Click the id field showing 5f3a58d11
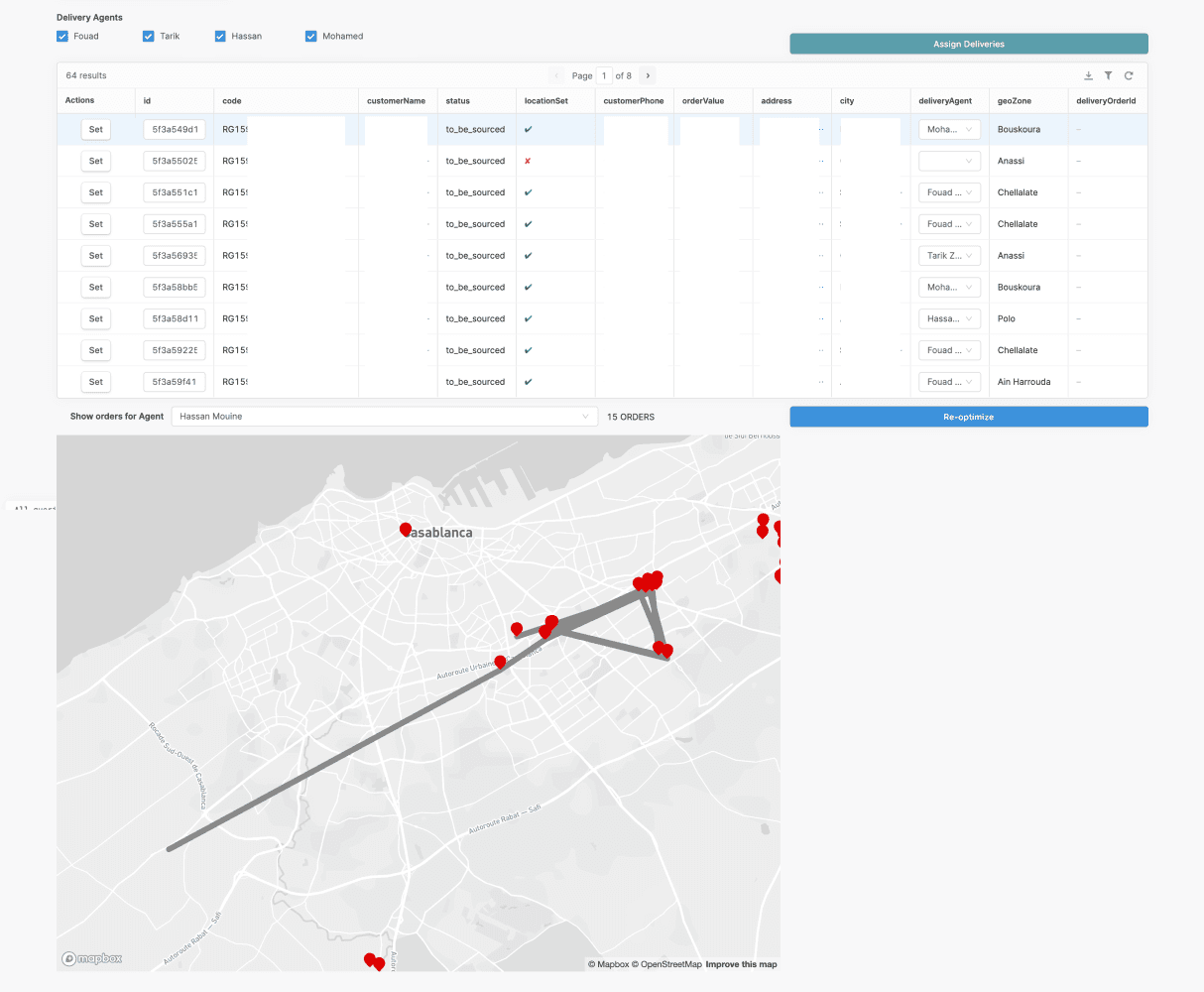This screenshot has height=992, width=1204. pos(175,318)
